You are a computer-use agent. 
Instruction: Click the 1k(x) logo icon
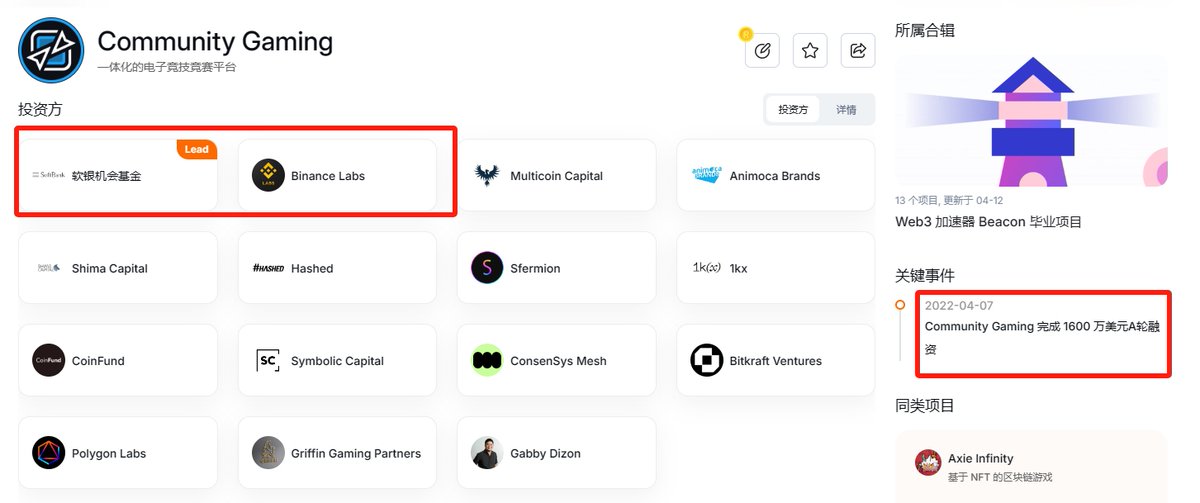pos(707,268)
